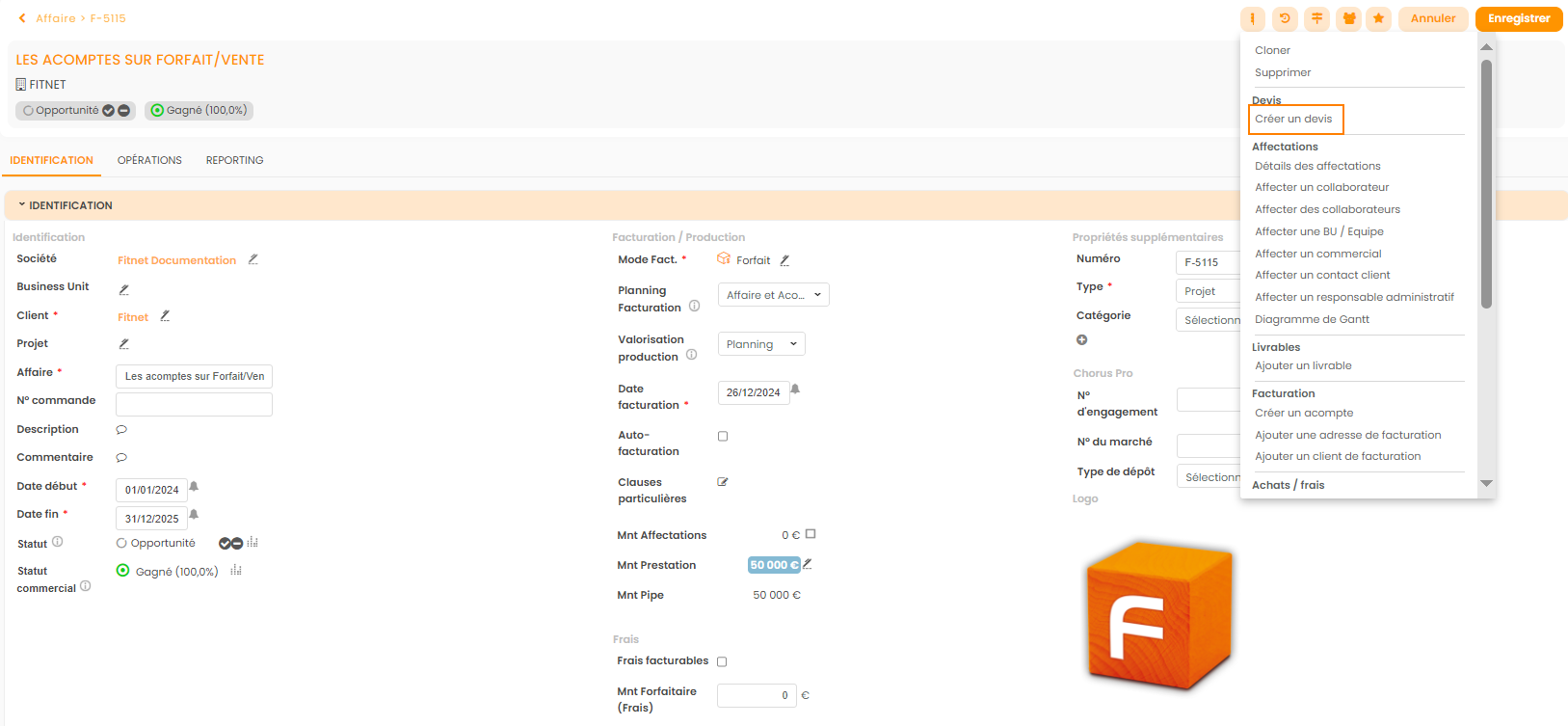Click the plus icon under Catégorie
The height and width of the screenshot is (726, 1568).
click(1081, 339)
